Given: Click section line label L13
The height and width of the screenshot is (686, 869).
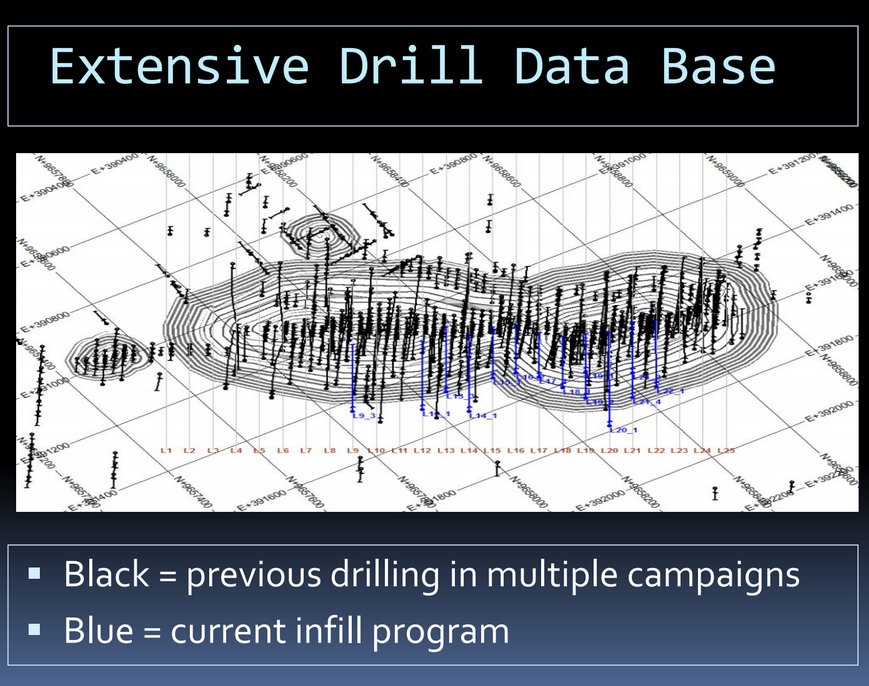Looking at the screenshot, I should pyautogui.click(x=446, y=450).
